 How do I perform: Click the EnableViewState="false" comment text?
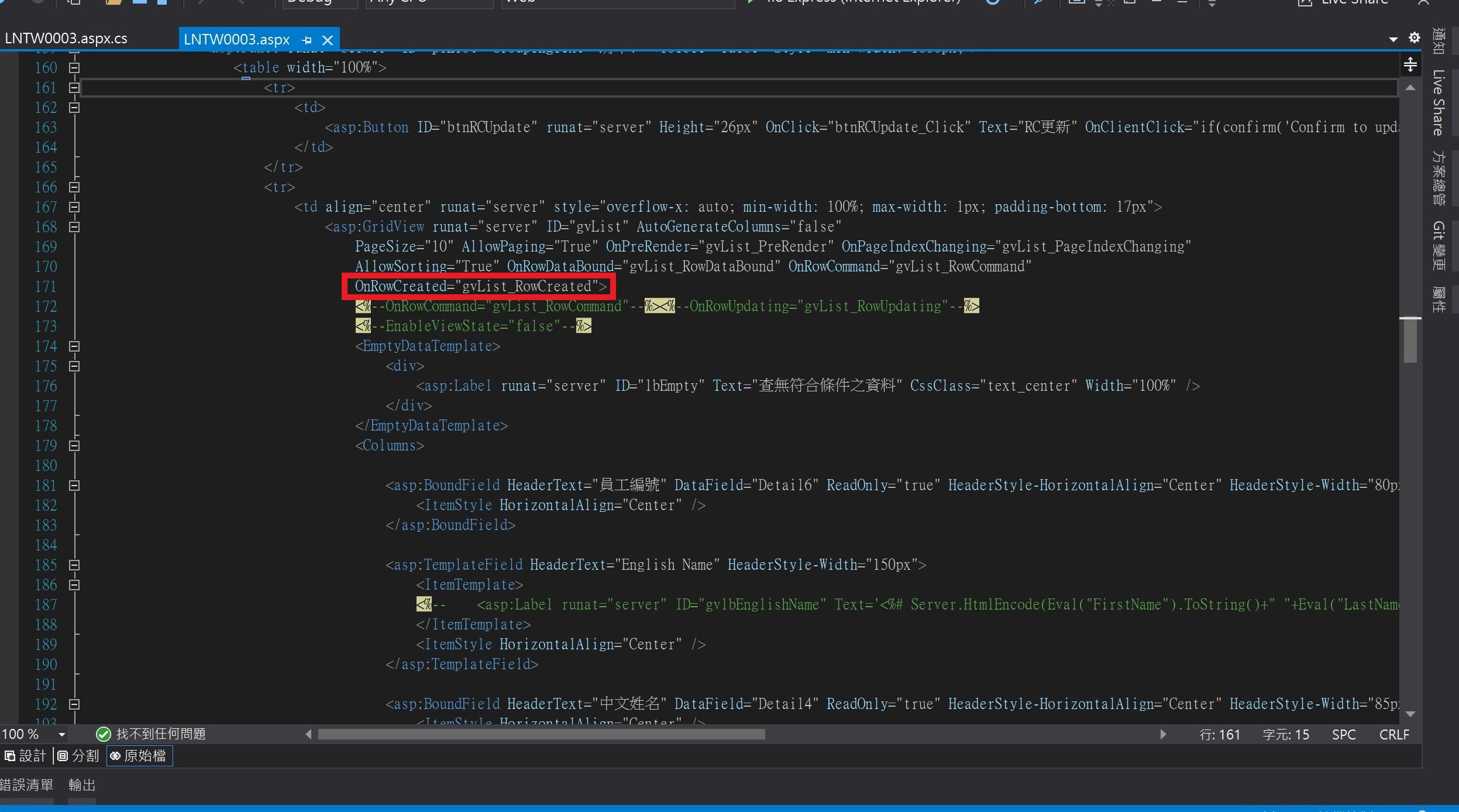point(473,326)
